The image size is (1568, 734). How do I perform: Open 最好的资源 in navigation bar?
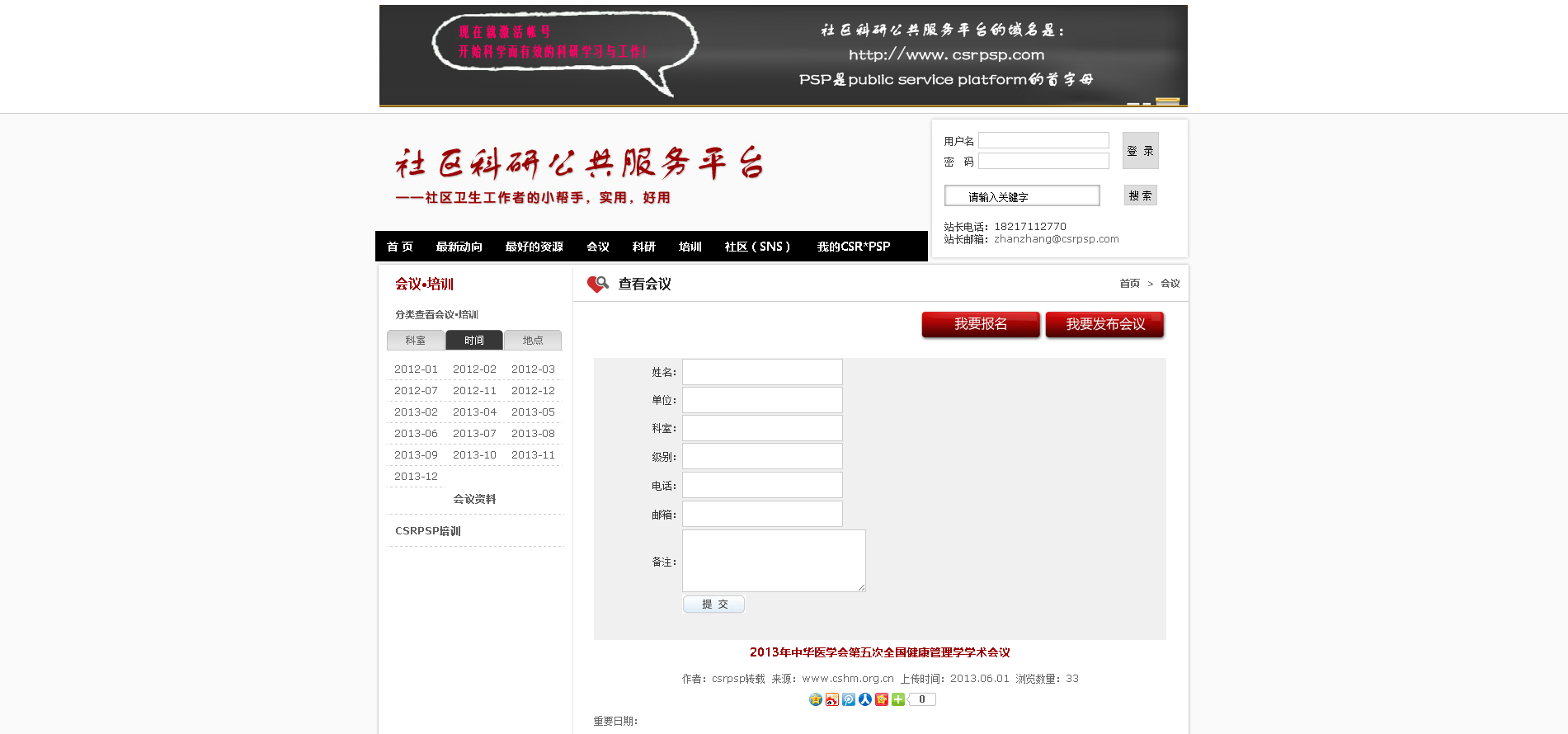coord(534,247)
